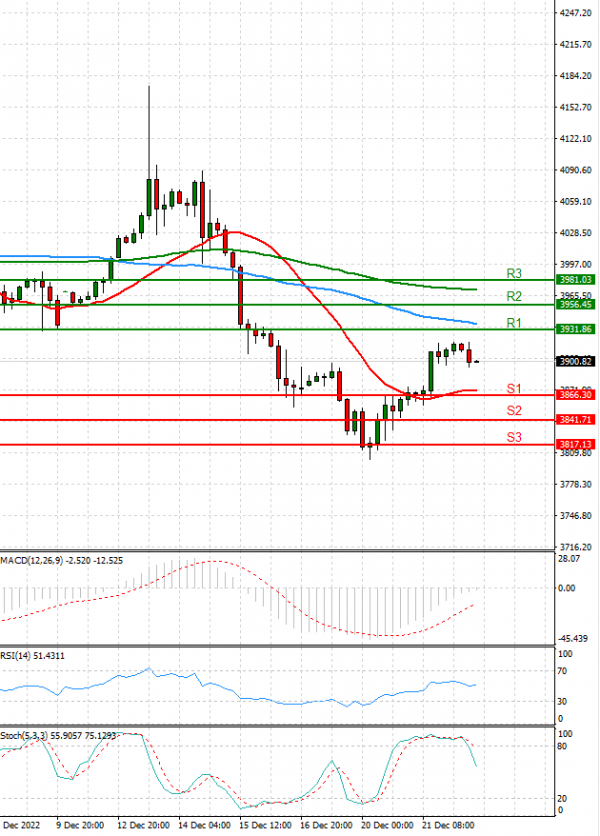Click the 3716.20 price axis label
The width and height of the screenshot is (600, 836).
[x=575, y=547]
